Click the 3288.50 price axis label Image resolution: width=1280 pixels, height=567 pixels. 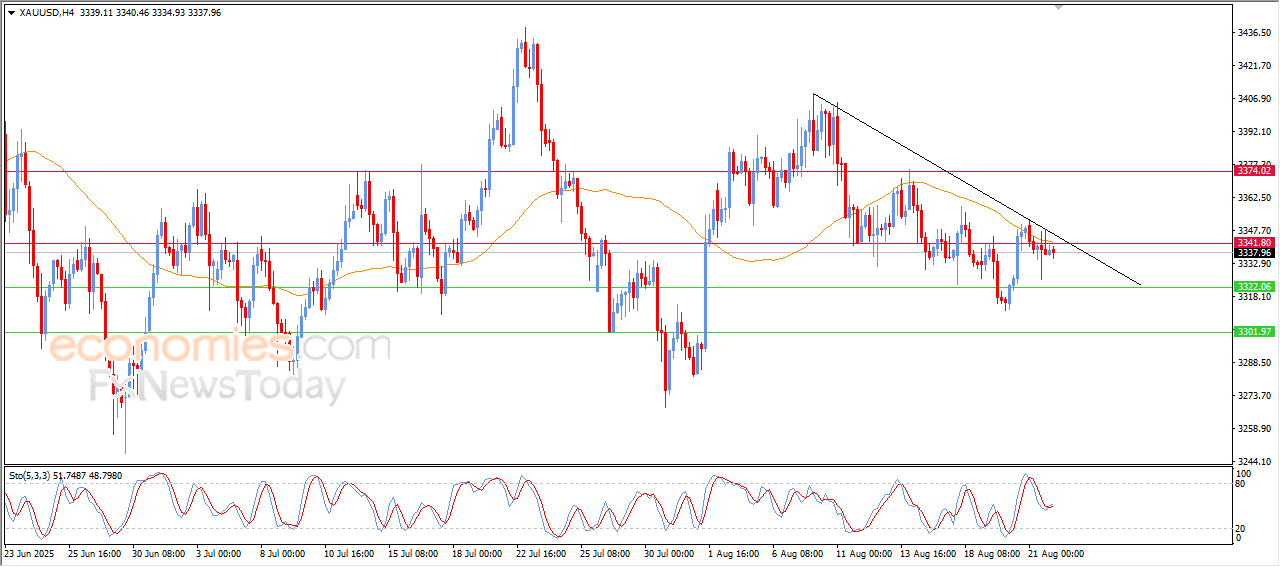(1254, 363)
